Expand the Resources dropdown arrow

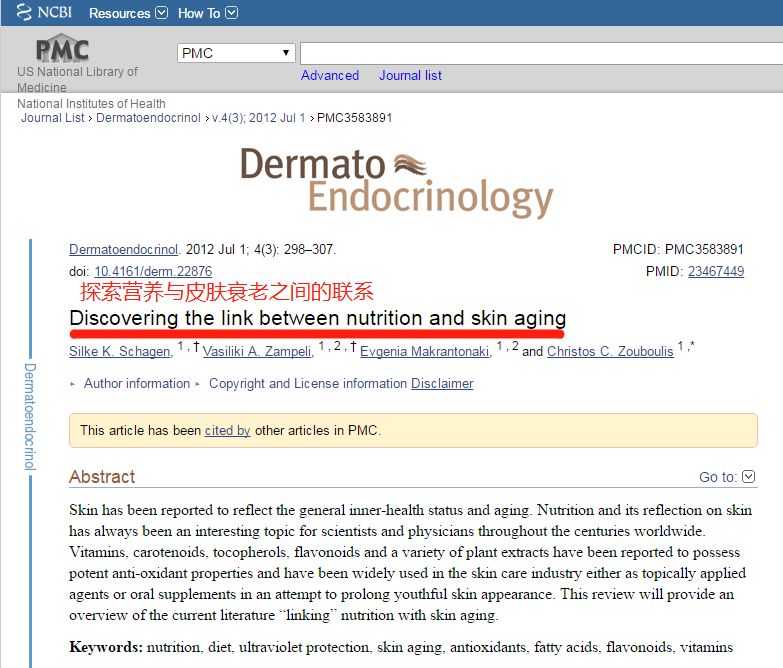pos(161,12)
